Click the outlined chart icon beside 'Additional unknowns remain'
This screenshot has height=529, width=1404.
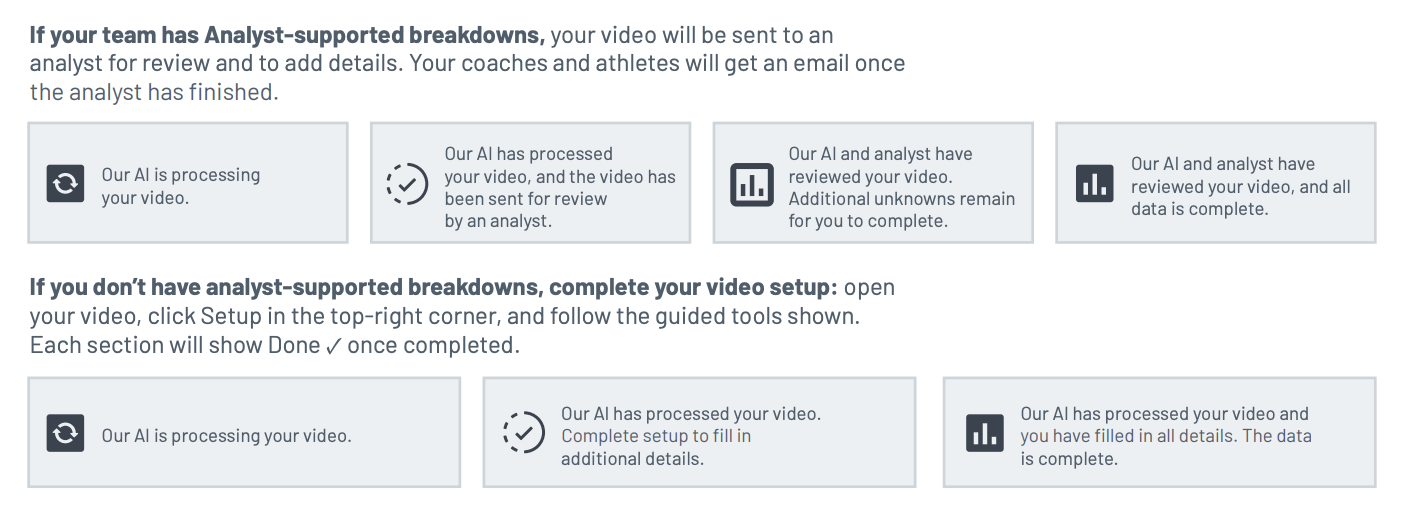coord(752,185)
